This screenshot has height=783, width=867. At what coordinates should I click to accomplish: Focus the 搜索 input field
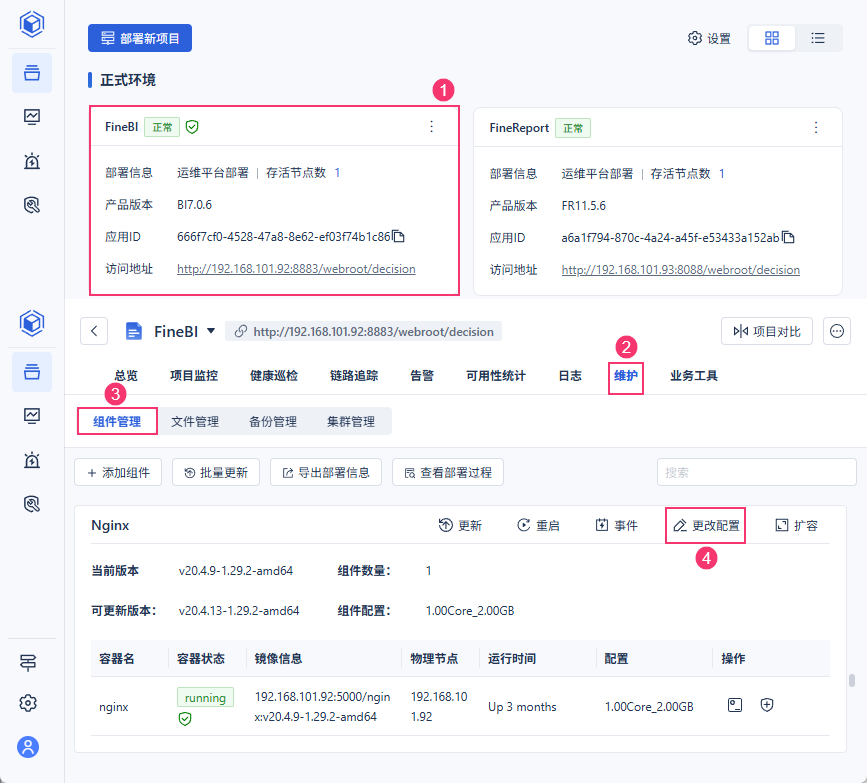(x=756, y=472)
